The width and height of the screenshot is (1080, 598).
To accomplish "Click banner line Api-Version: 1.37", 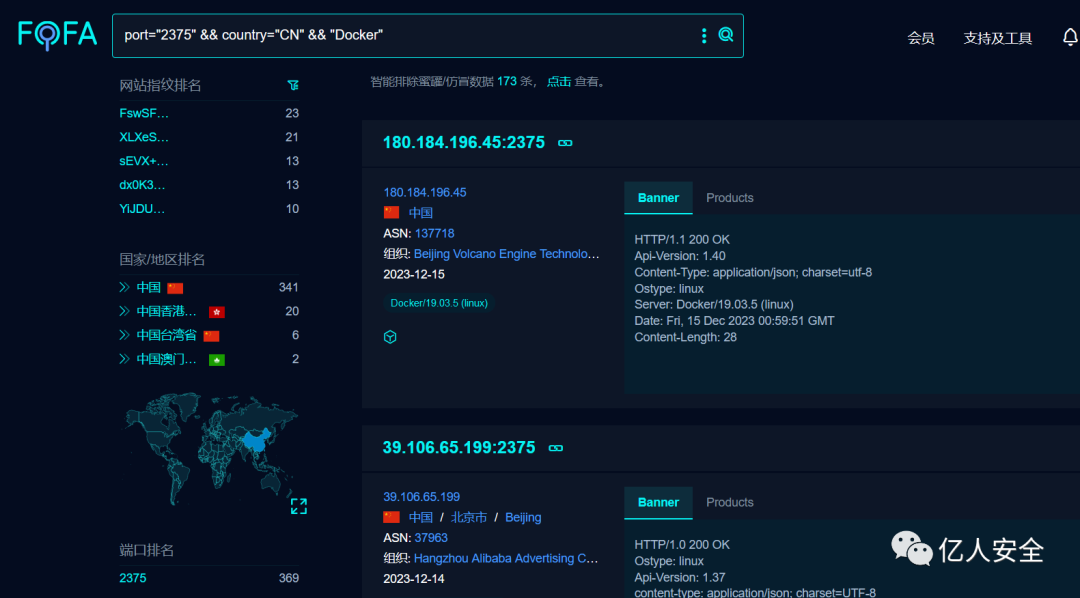I will 680,577.
